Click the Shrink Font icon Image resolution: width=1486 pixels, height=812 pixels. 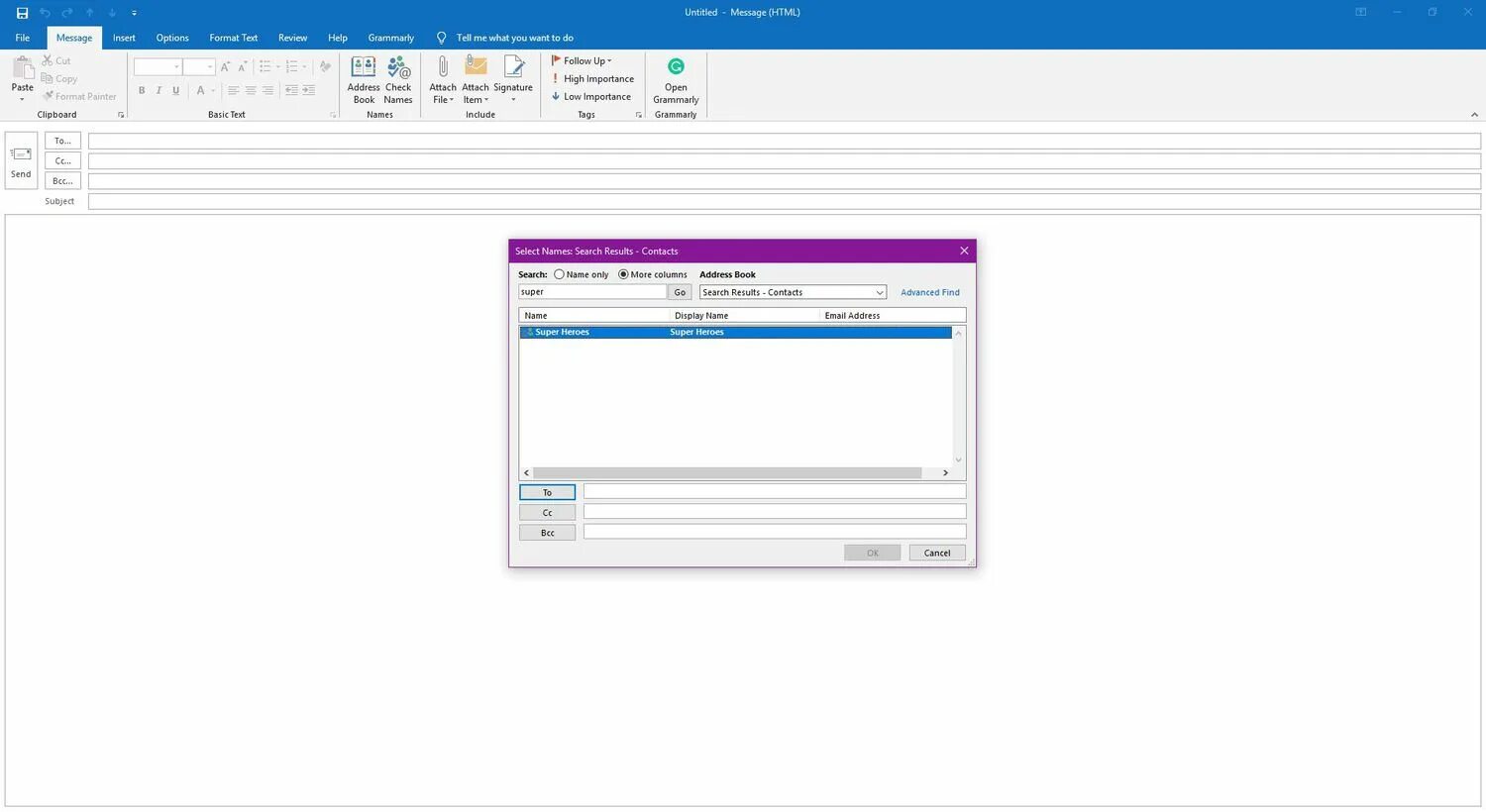[243, 66]
